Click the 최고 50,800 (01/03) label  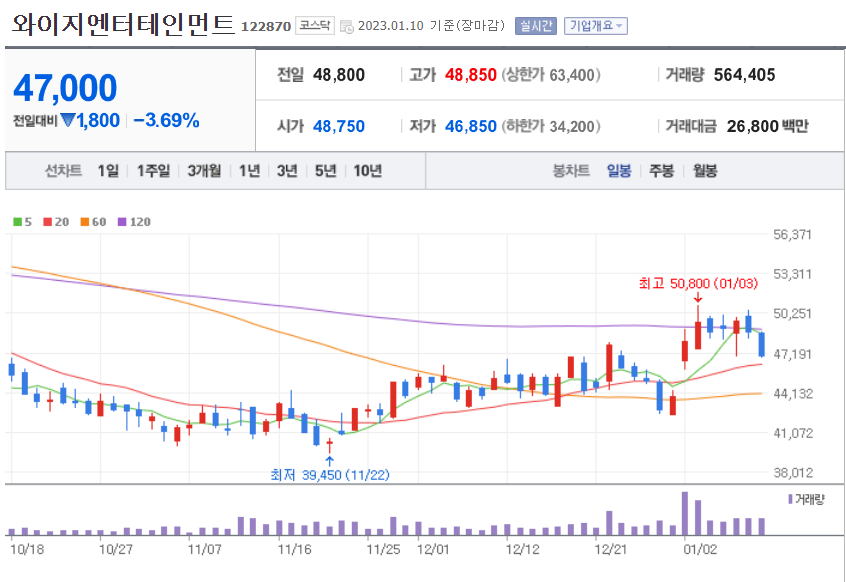coord(698,283)
